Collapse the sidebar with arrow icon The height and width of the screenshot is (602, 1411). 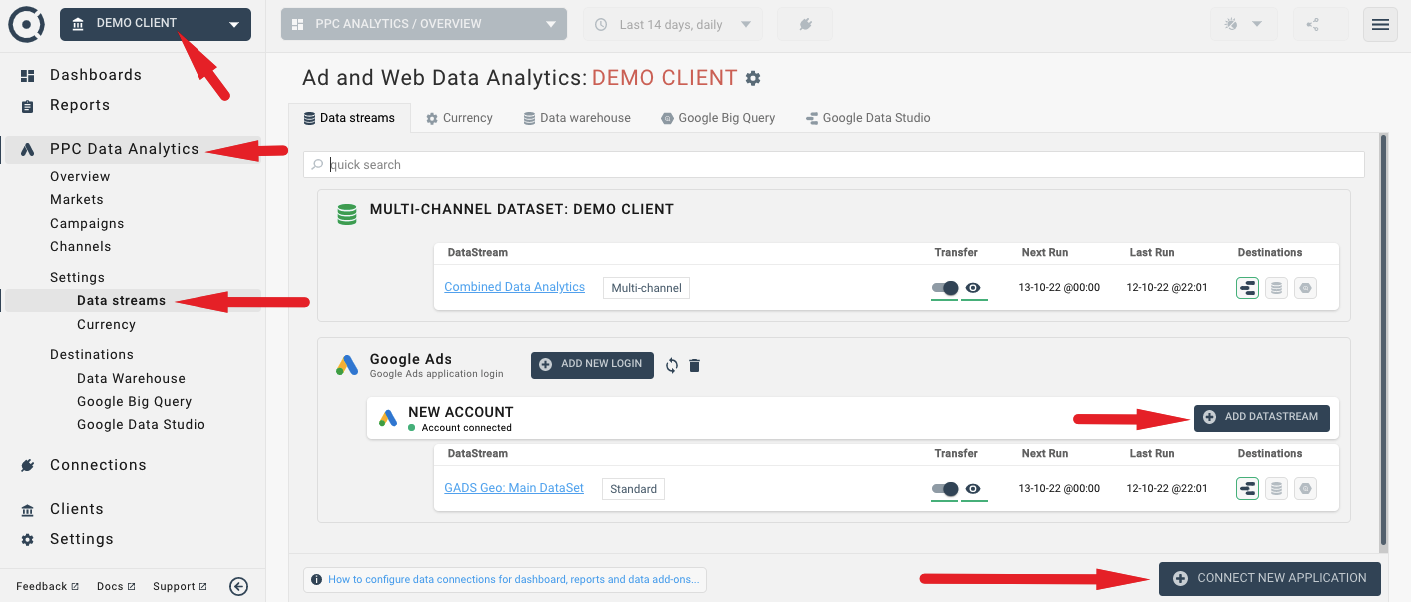click(x=238, y=586)
